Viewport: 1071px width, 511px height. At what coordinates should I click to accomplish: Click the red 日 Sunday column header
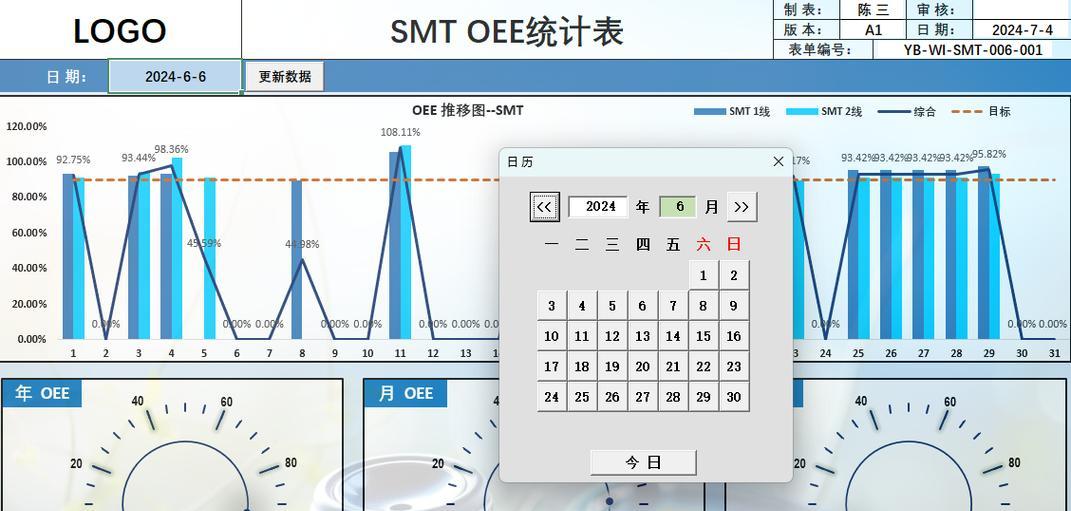(x=734, y=244)
